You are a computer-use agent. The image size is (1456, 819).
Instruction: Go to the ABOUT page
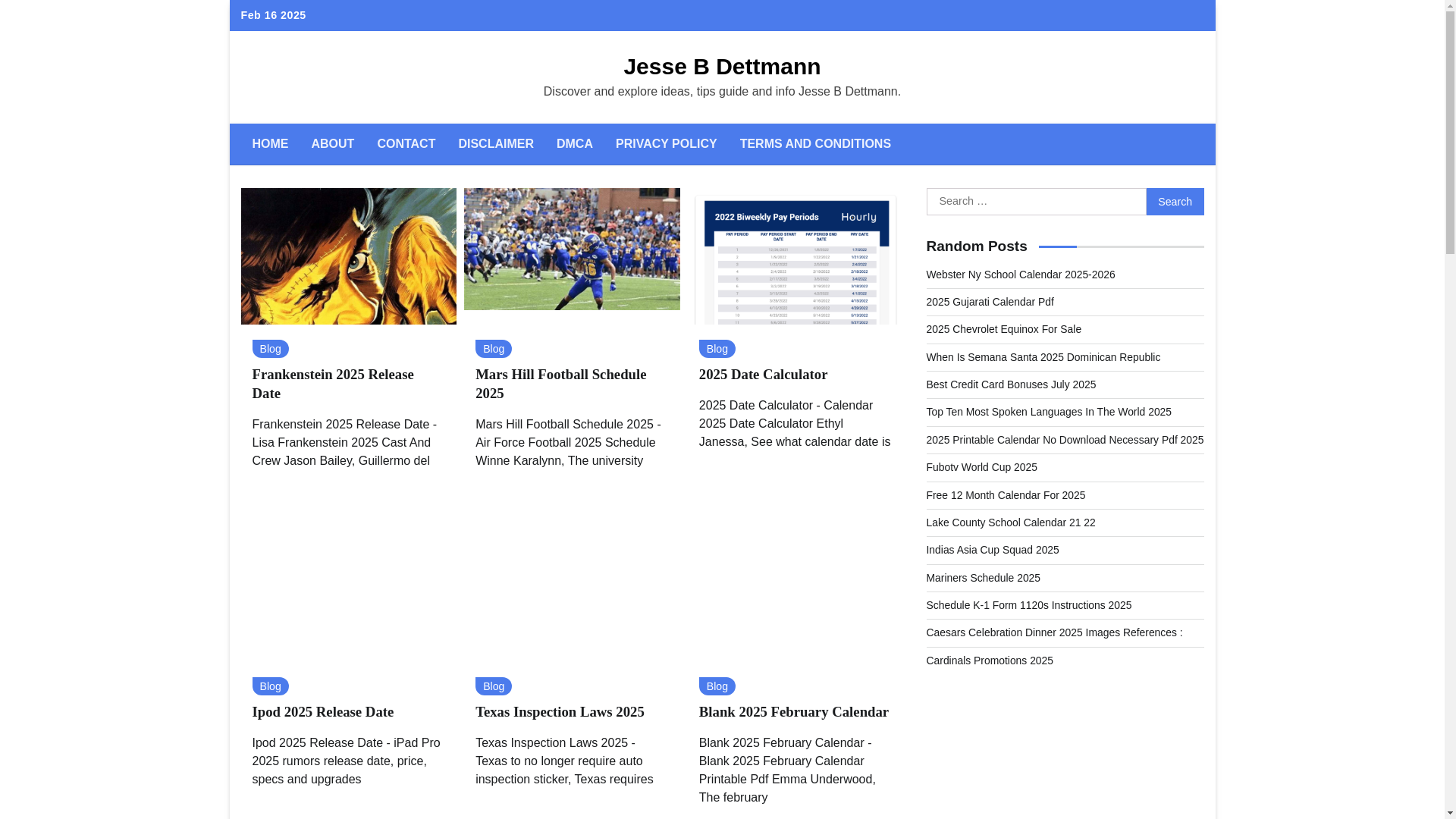click(332, 144)
